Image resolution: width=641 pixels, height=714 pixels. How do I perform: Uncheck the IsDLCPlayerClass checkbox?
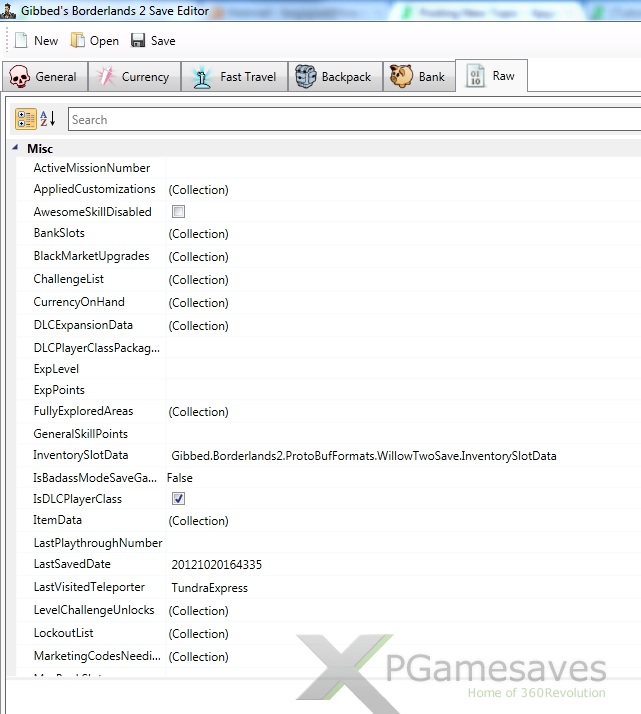178,499
